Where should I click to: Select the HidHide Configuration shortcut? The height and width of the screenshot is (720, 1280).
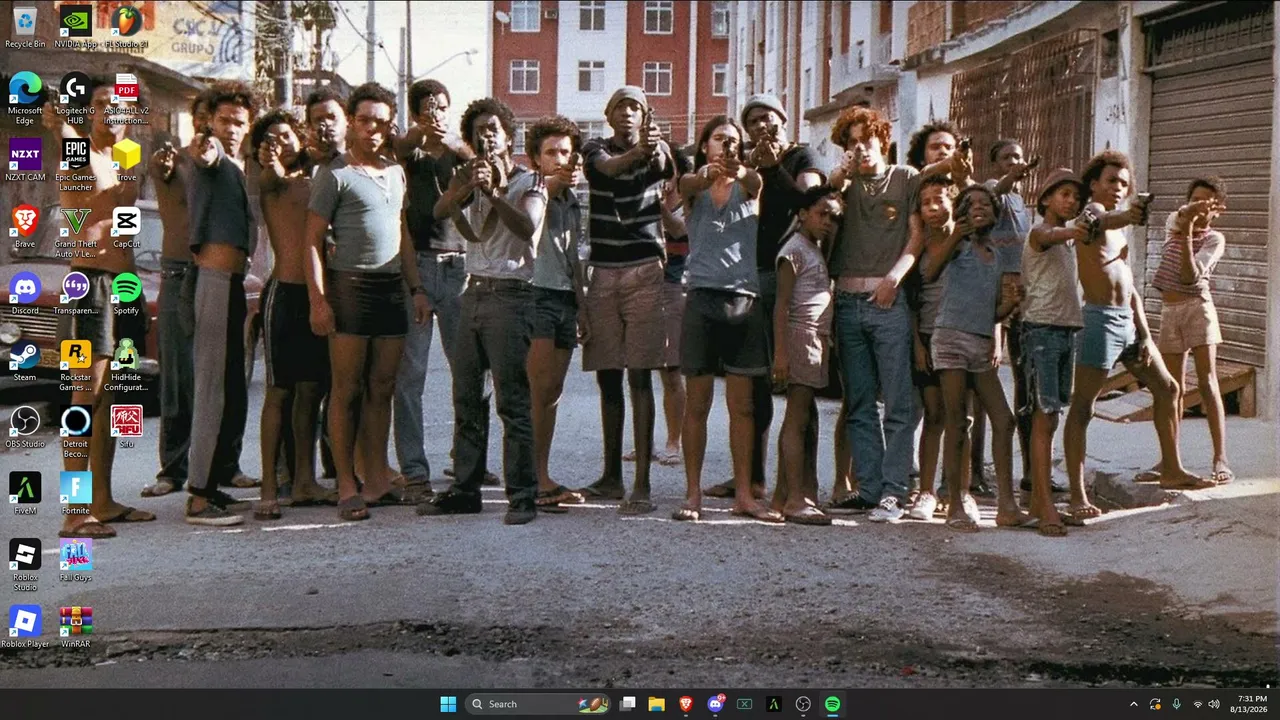[126, 366]
